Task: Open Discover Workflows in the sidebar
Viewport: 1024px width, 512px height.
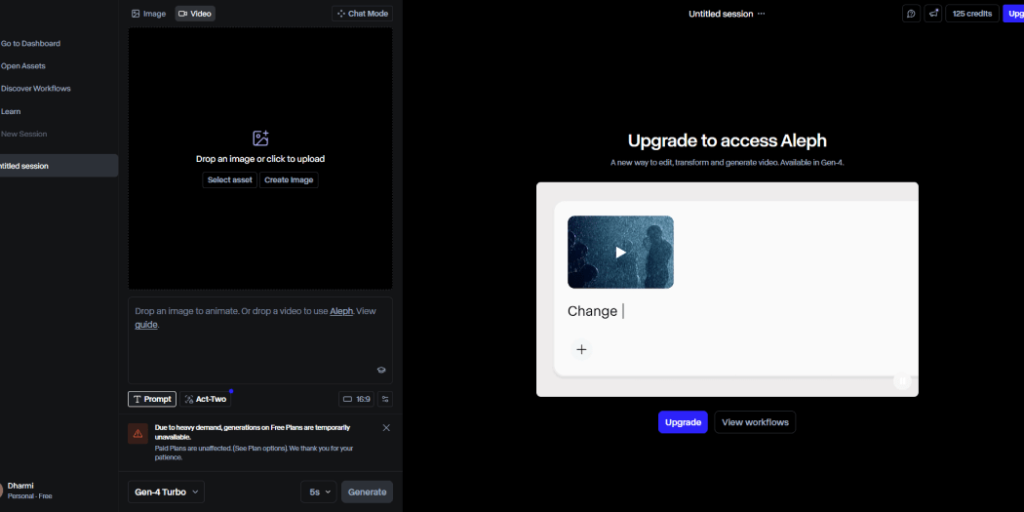Action: click(36, 89)
